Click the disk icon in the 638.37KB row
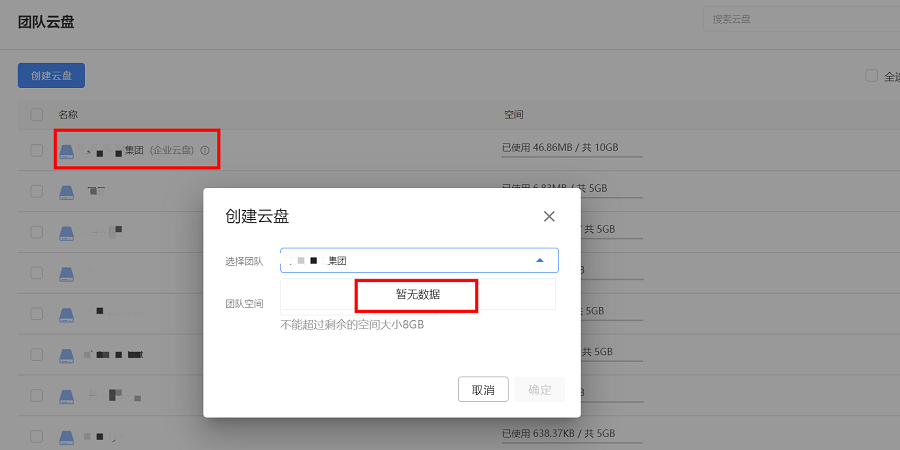 pyautogui.click(x=67, y=437)
